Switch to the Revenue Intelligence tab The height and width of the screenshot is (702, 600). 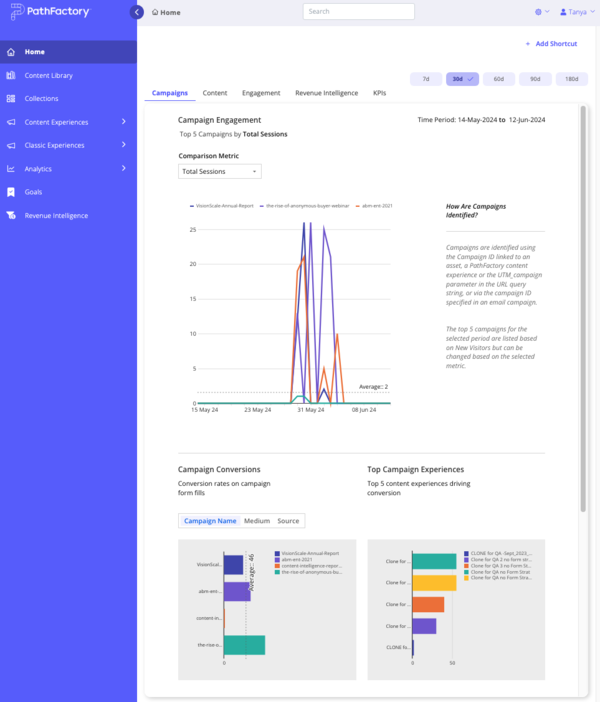click(x=326, y=93)
